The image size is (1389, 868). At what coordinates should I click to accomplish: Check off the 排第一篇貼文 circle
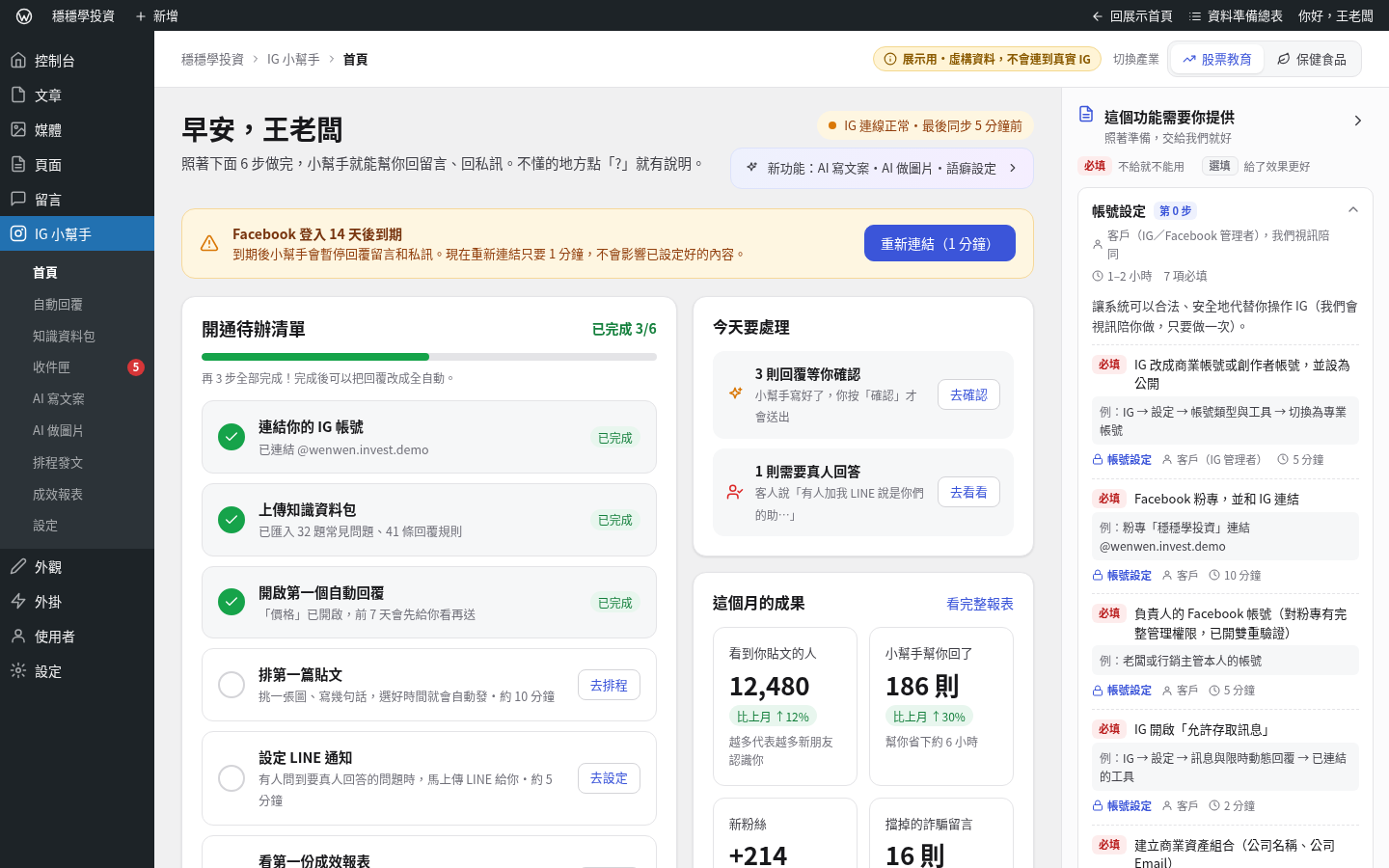[231, 685]
